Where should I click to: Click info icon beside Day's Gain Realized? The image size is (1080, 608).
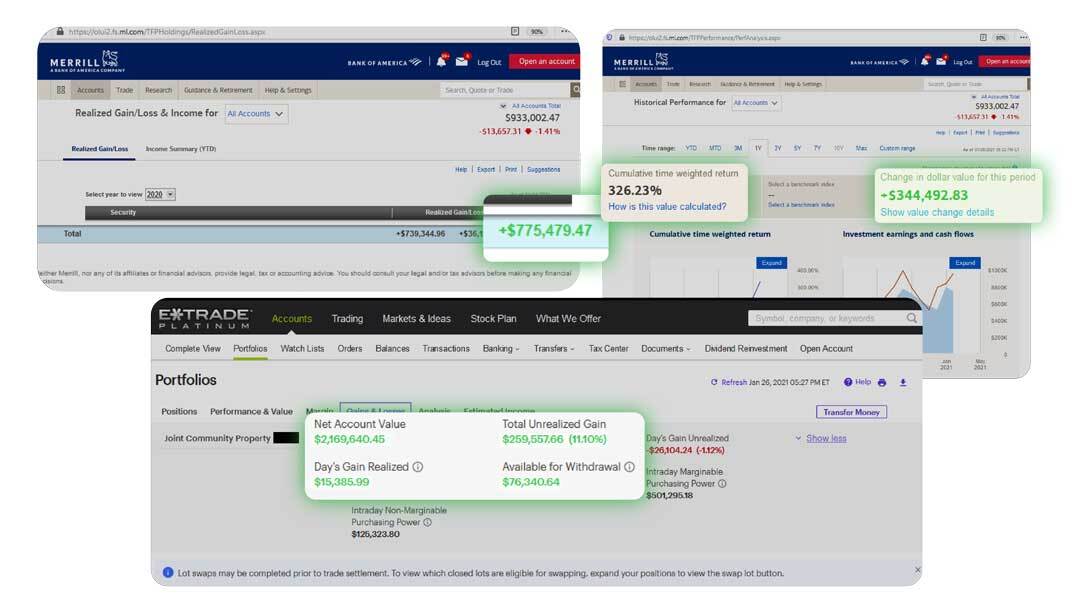[418, 467]
